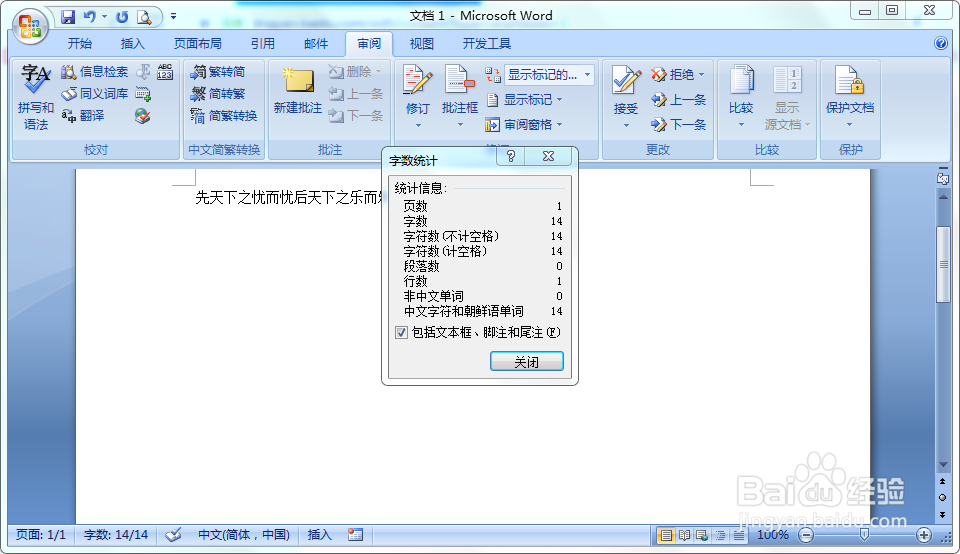960x554 pixels.
Task: Click the ruler toggle above the scrollbar
Action: tap(943, 178)
